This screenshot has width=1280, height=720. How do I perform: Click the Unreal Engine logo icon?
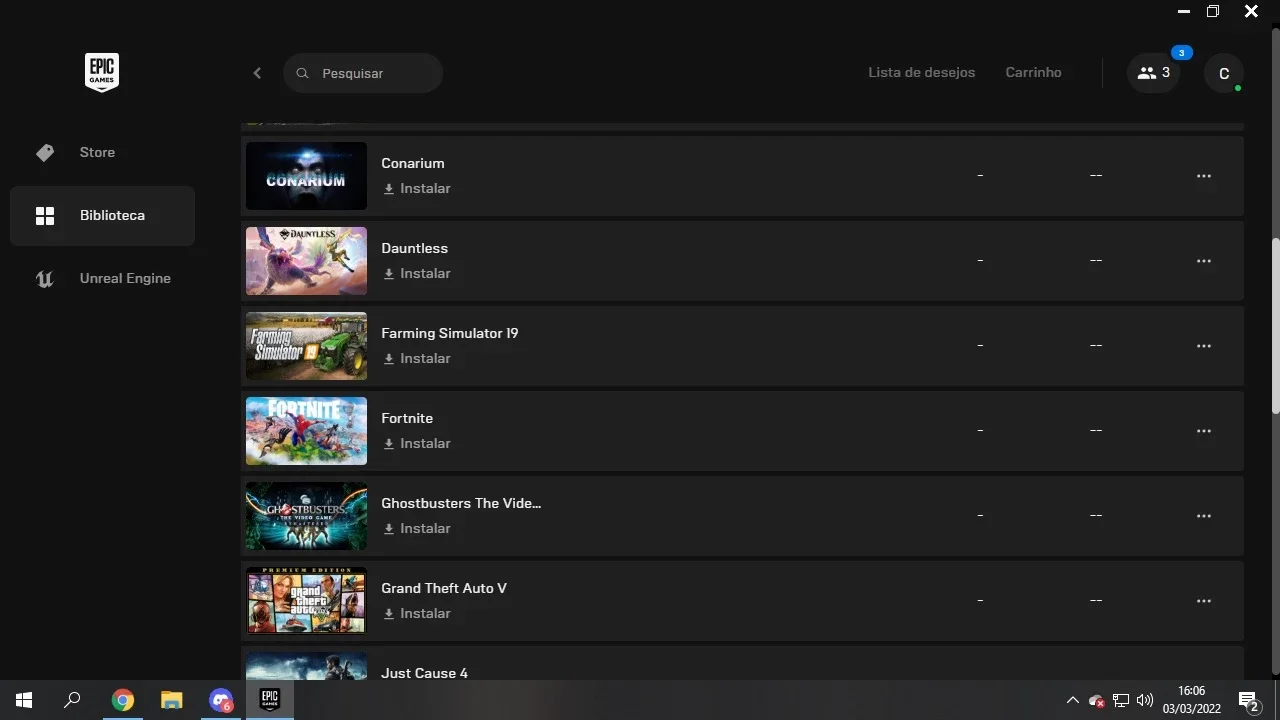click(x=45, y=279)
